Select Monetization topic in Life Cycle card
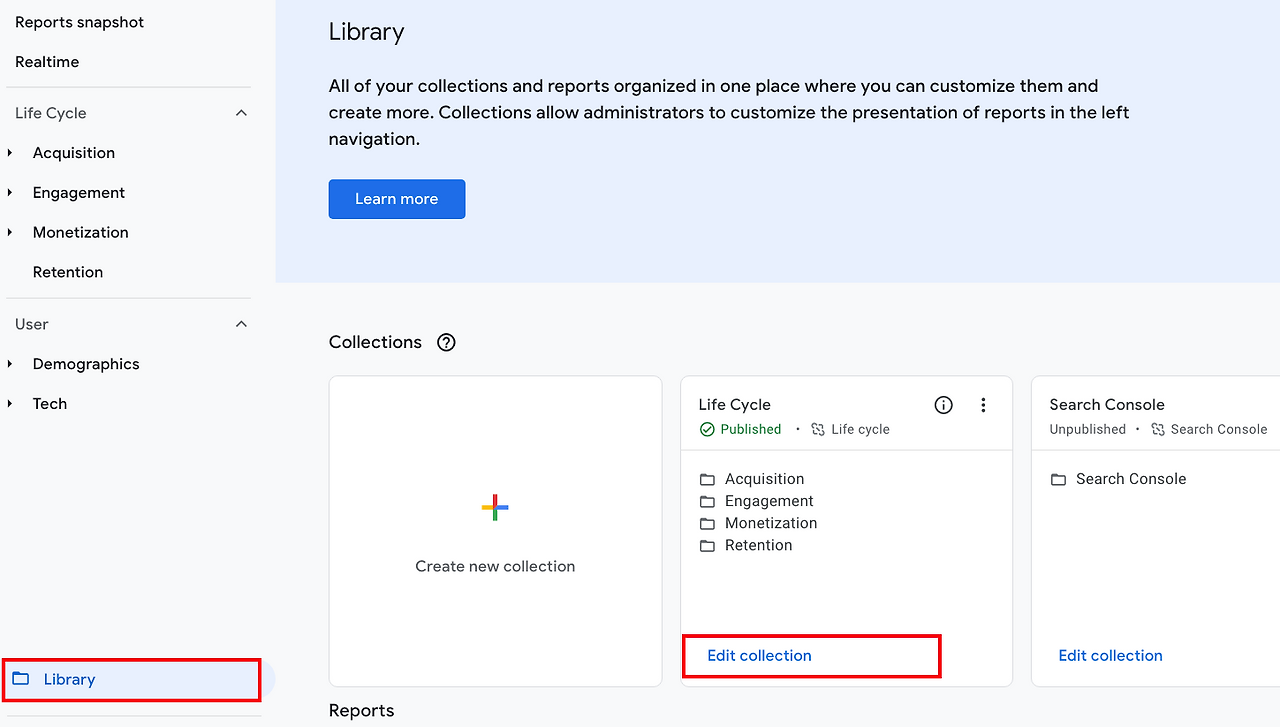This screenshot has width=1280, height=727. pyautogui.click(x=771, y=523)
